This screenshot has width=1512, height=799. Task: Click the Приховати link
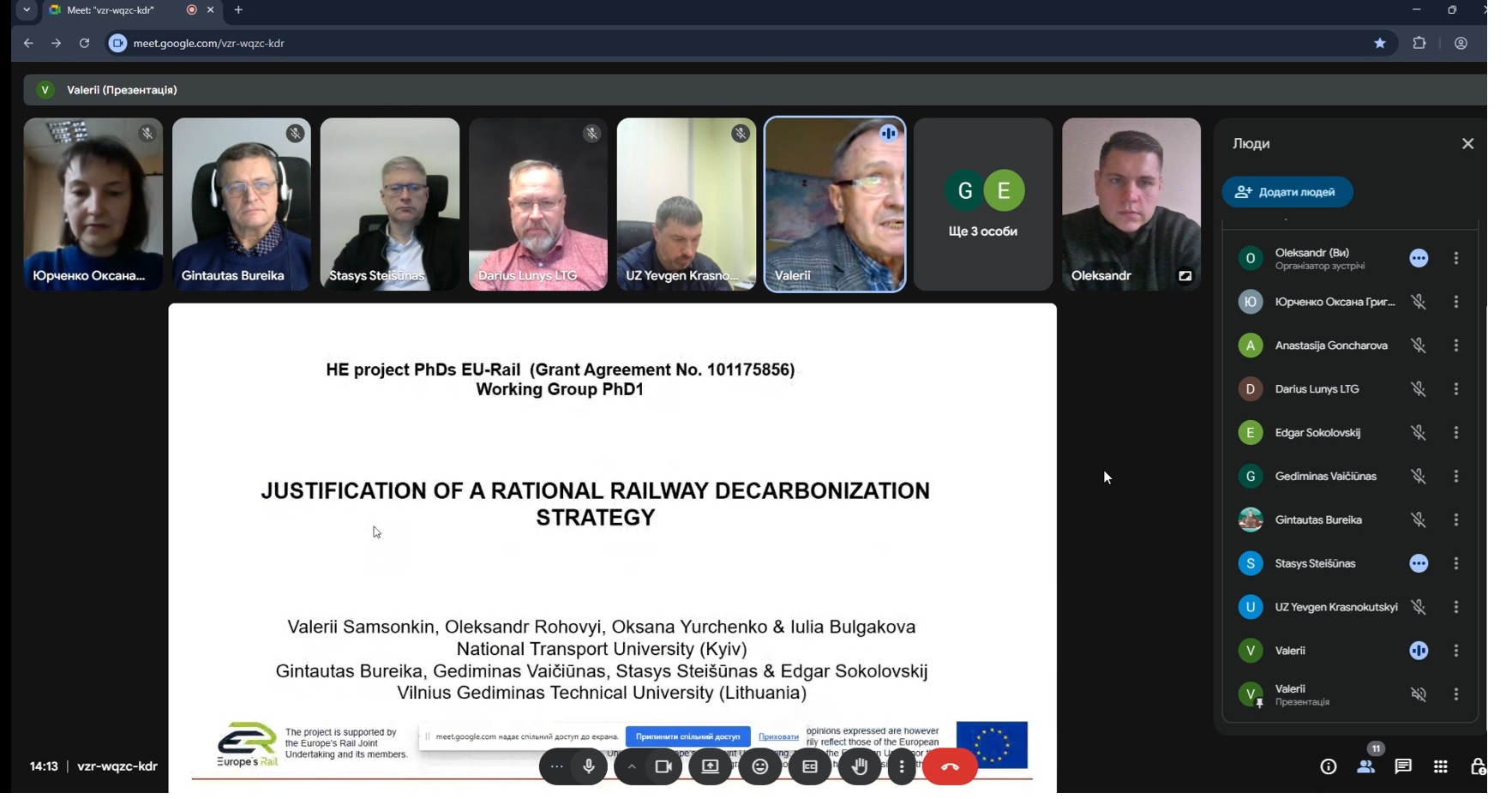(x=778, y=736)
